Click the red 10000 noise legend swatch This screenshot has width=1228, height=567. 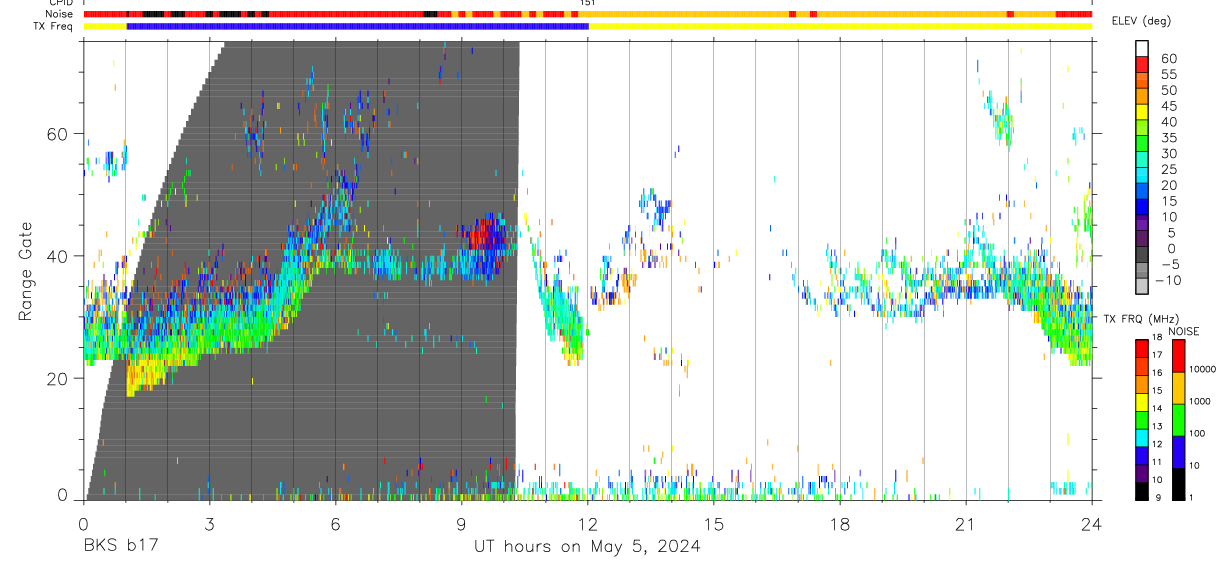coord(1178,356)
